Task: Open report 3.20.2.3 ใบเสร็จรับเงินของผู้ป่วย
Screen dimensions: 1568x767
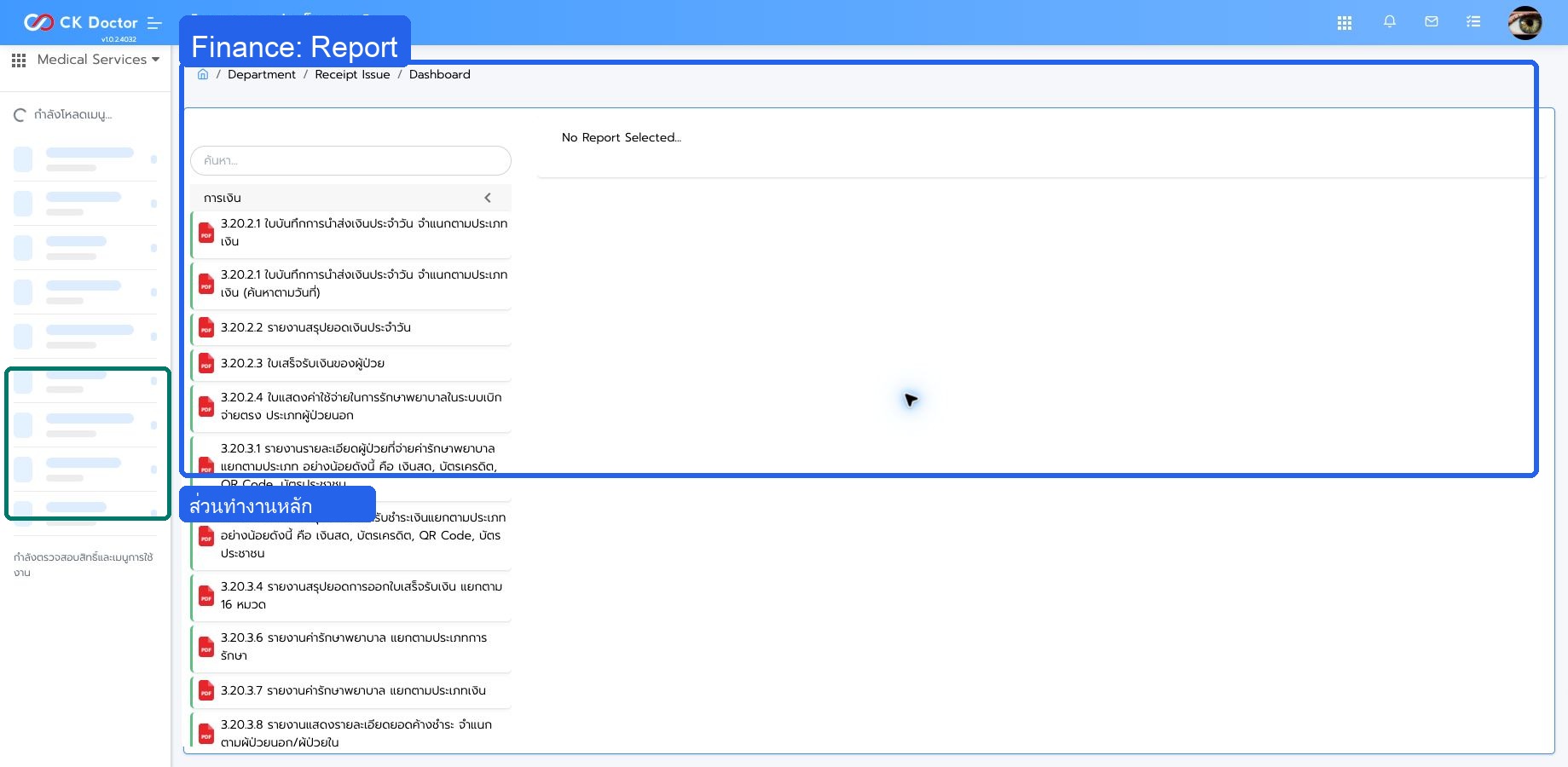Action: click(x=350, y=364)
